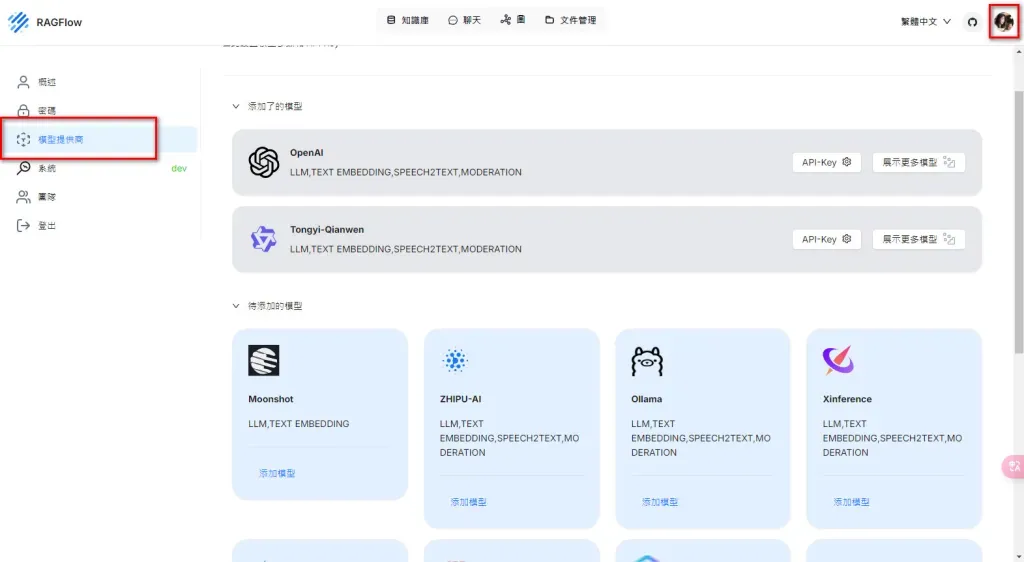Image resolution: width=1024 pixels, height=562 pixels.
Task: Click the system monitor icon in sidebar
Action: (x=24, y=168)
